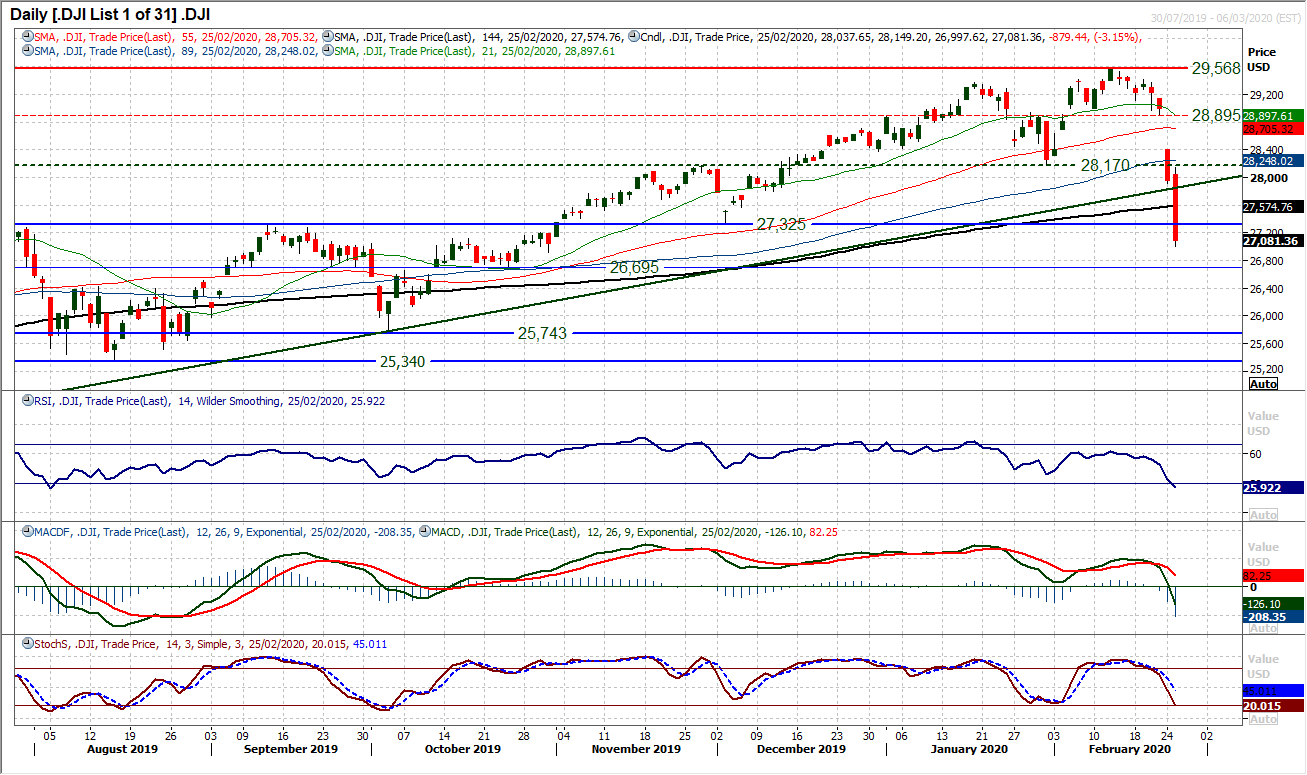Click the 28,170 level label
1307x775 pixels.
coord(1106,164)
